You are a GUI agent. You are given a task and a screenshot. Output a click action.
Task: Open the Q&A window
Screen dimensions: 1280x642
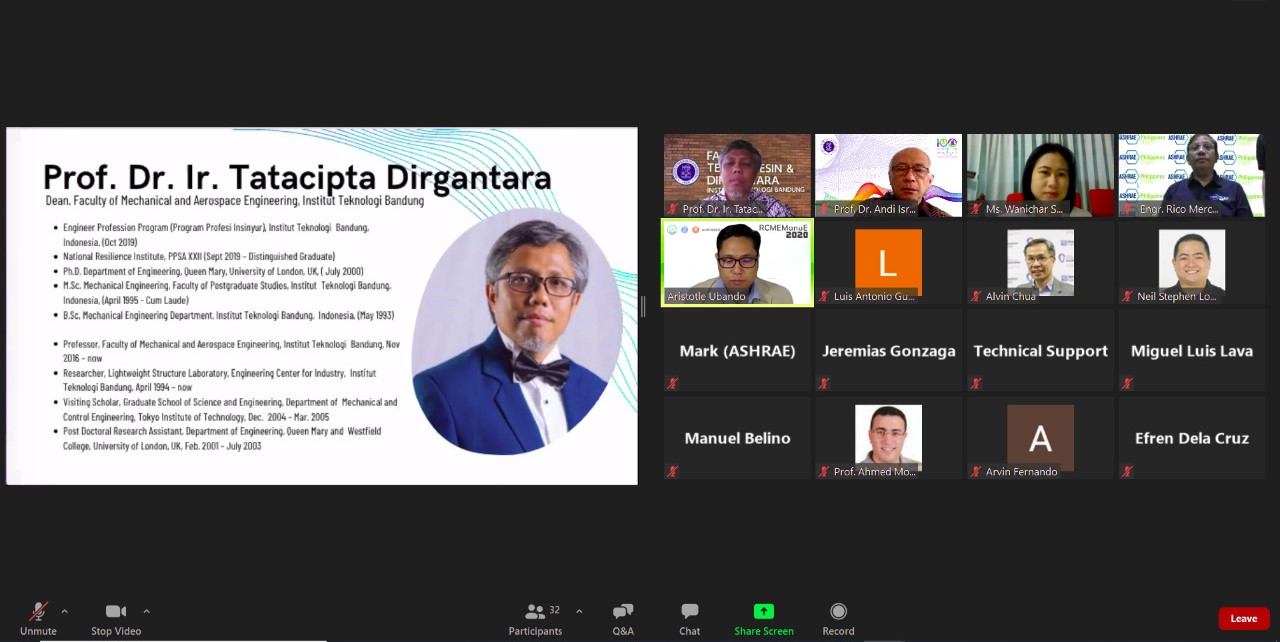[623, 612]
